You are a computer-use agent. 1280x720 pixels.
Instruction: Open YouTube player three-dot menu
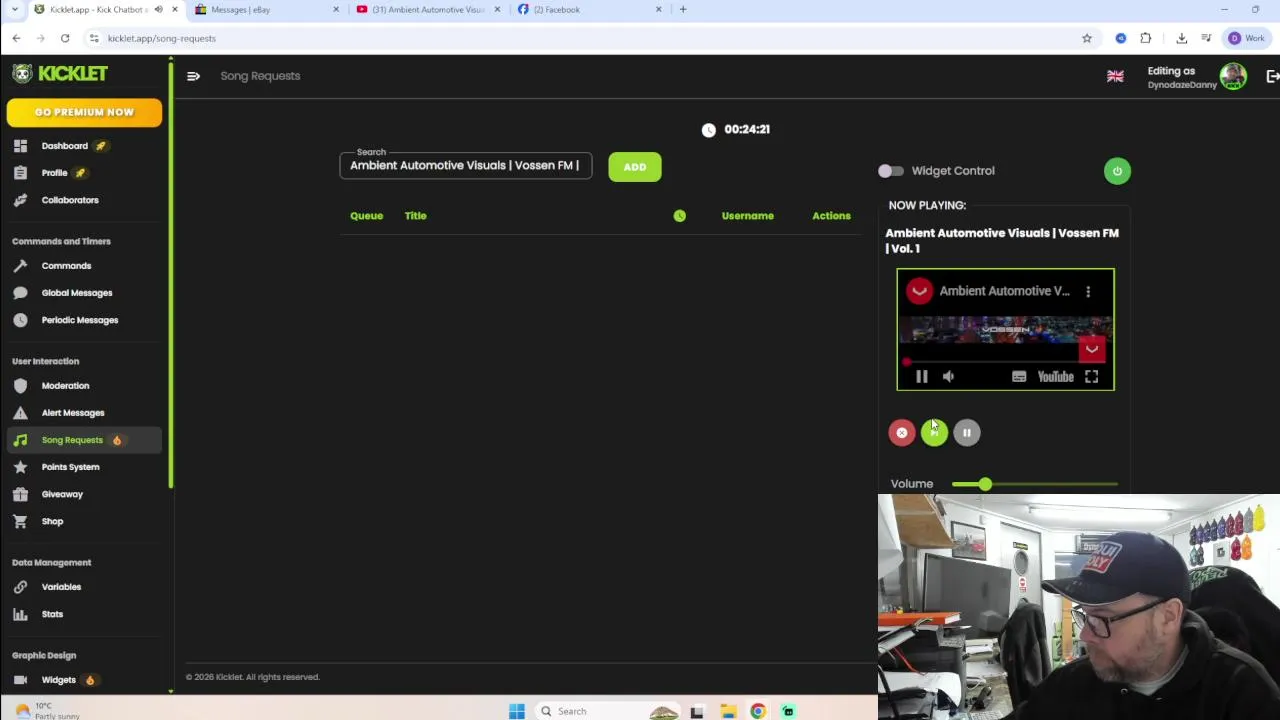pyautogui.click(x=1088, y=291)
